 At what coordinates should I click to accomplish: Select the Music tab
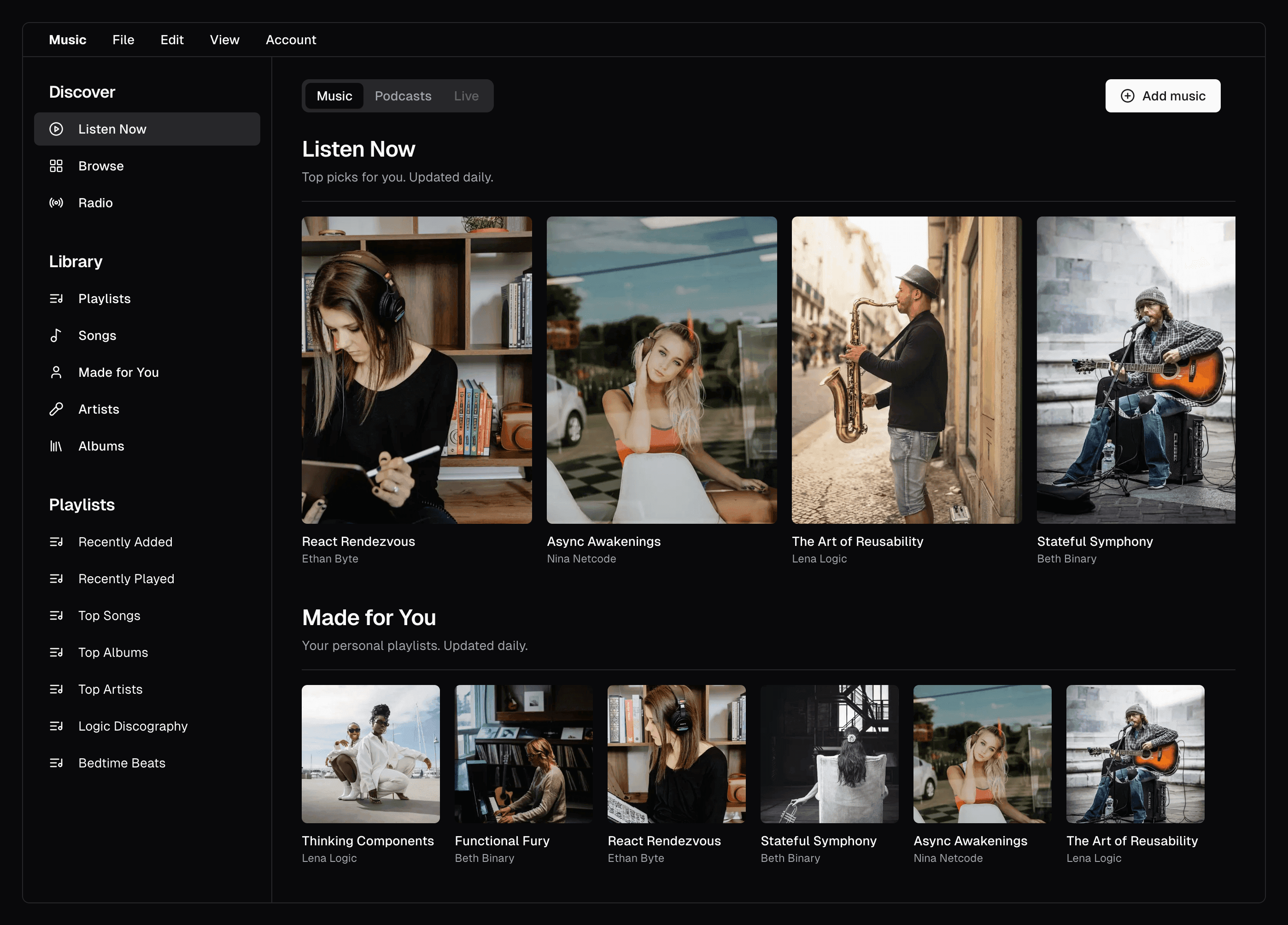click(x=334, y=96)
